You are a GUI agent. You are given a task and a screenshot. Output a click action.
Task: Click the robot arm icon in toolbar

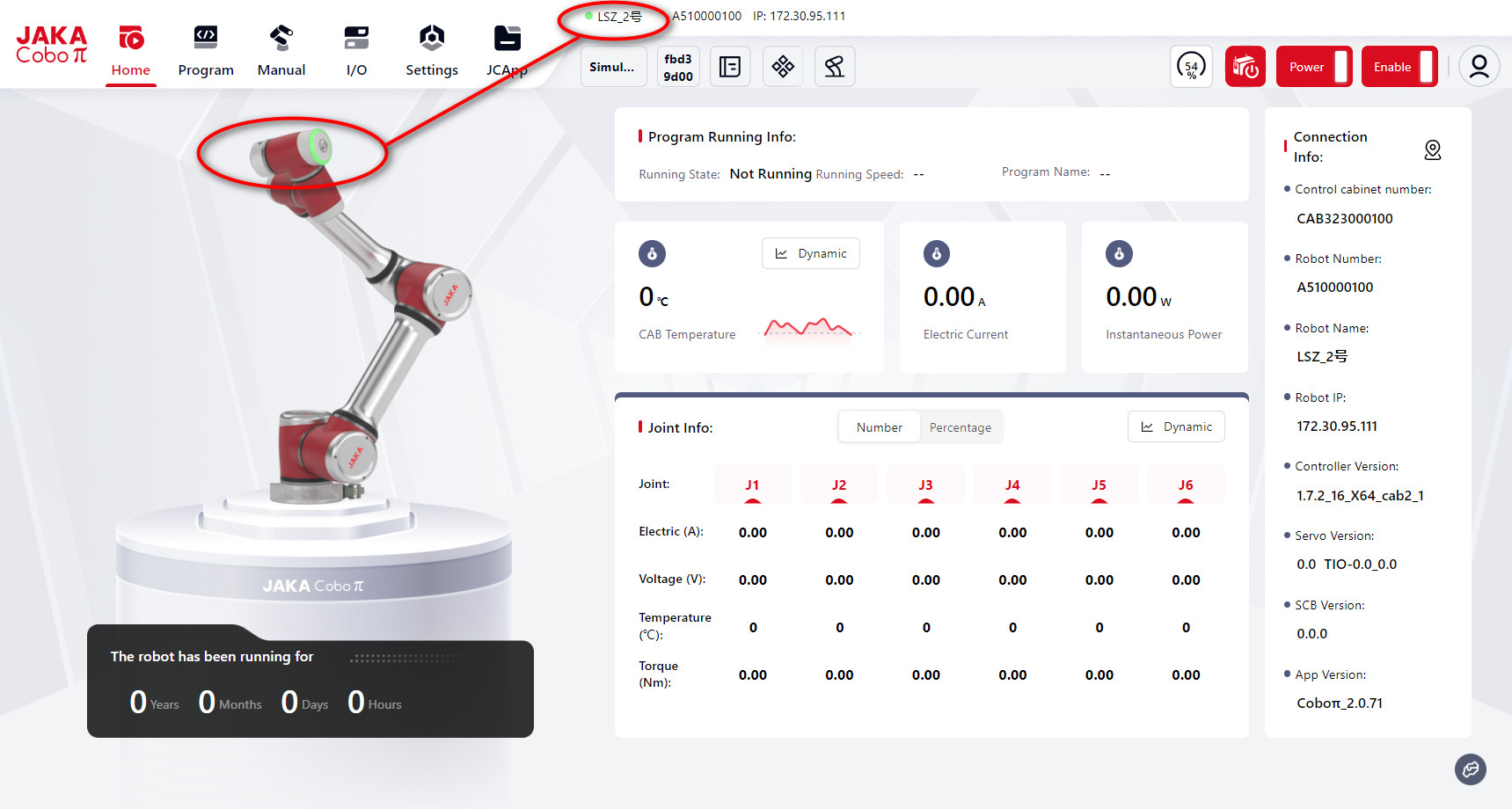pyautogui.click(x=835, y=67)
